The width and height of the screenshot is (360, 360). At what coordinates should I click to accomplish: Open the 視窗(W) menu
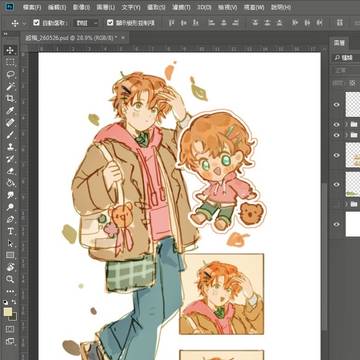point(253,7)
